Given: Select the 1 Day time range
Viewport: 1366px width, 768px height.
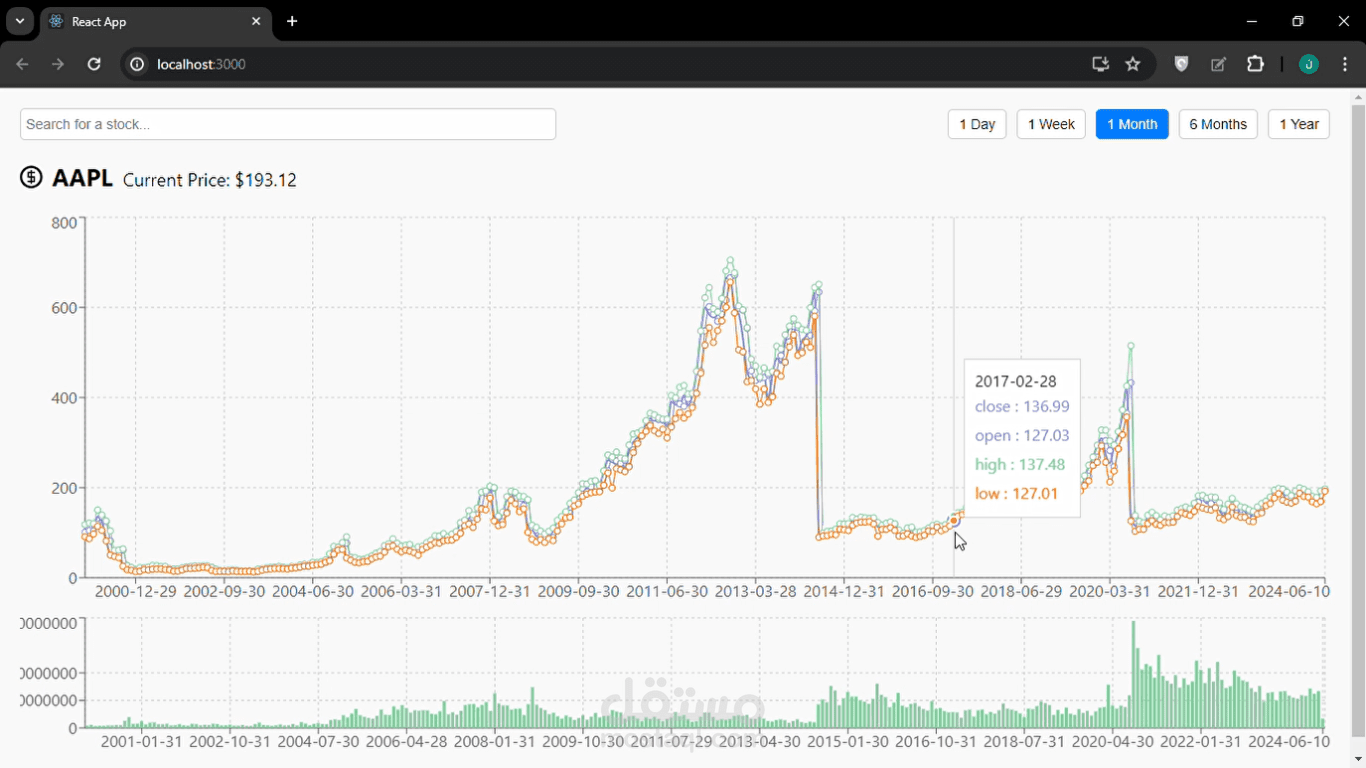Looking at the screenshot, I should tap(976, 124).
